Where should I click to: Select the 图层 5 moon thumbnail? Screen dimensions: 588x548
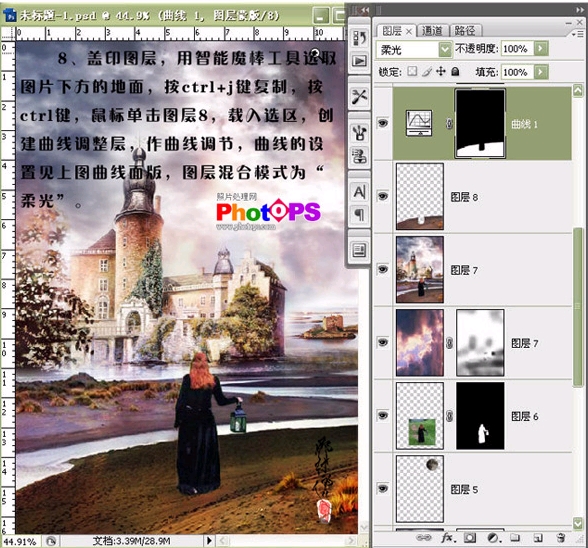pos(420,489)
